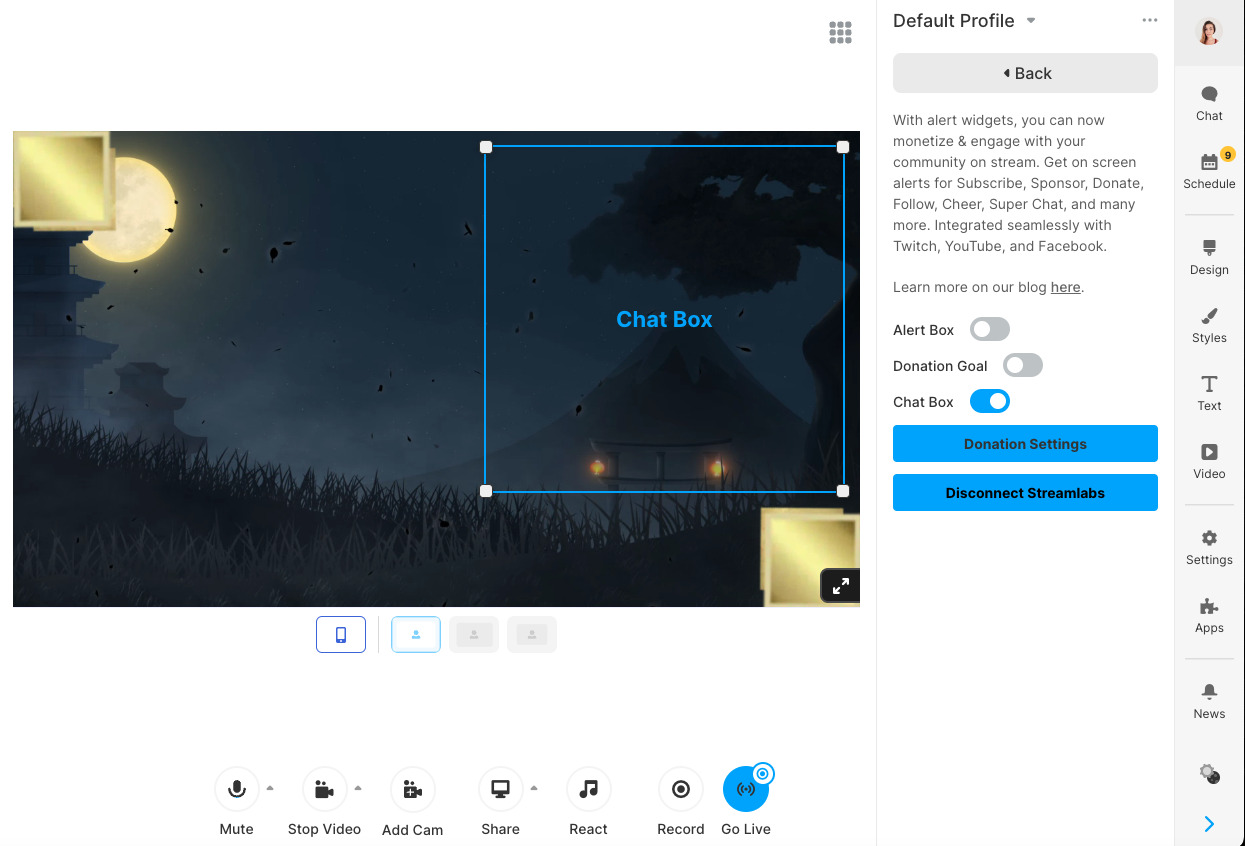The width and height of the screenshot is (1245, 846).
Task: Click the top-right Chat Box resize handle
Action: tap(843, 147)
